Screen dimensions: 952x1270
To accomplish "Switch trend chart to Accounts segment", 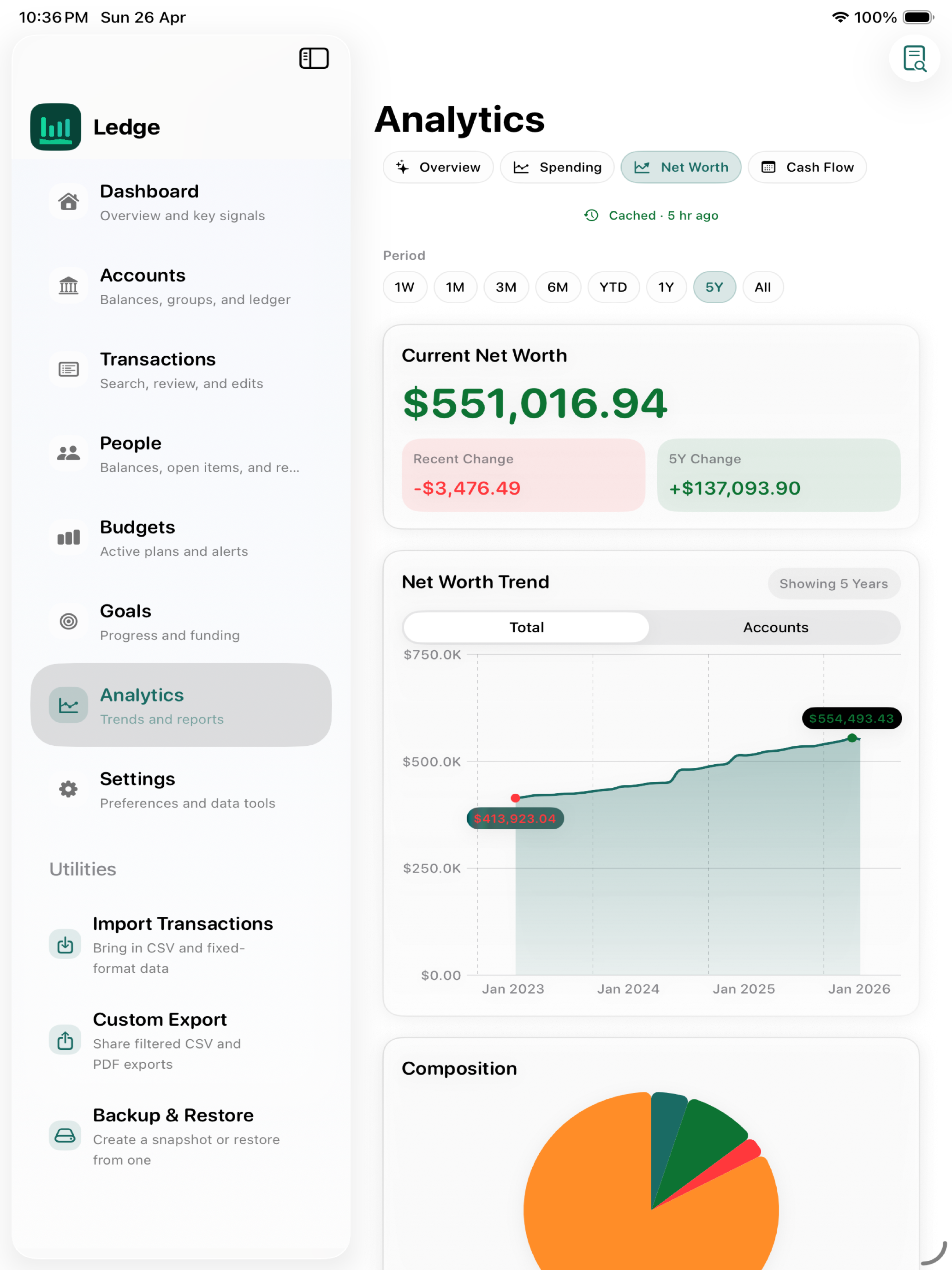I will click(x=775, y=627).
